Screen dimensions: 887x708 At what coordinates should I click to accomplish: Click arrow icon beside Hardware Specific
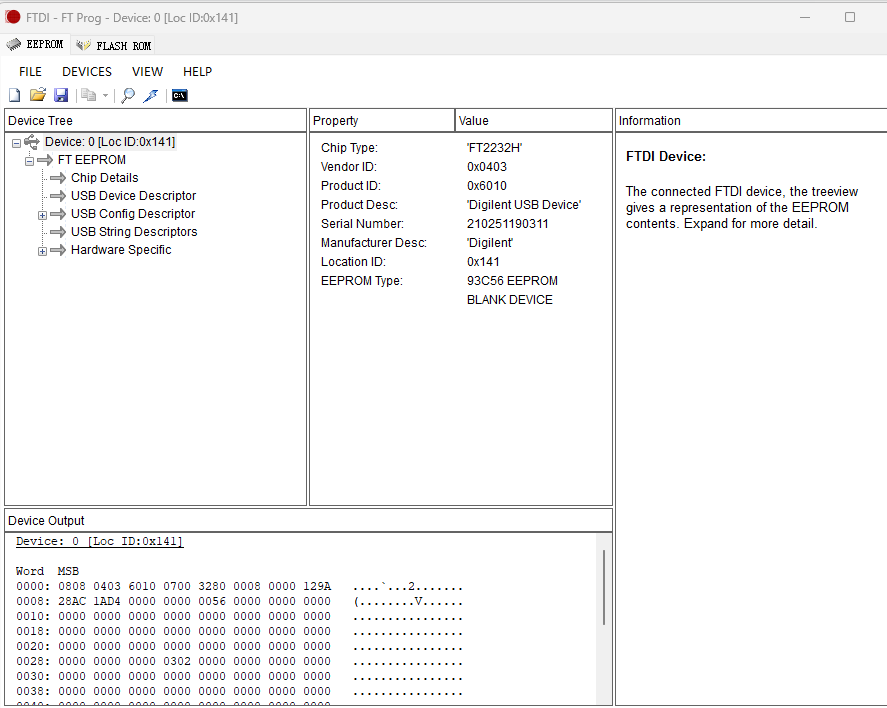point(58,251)
